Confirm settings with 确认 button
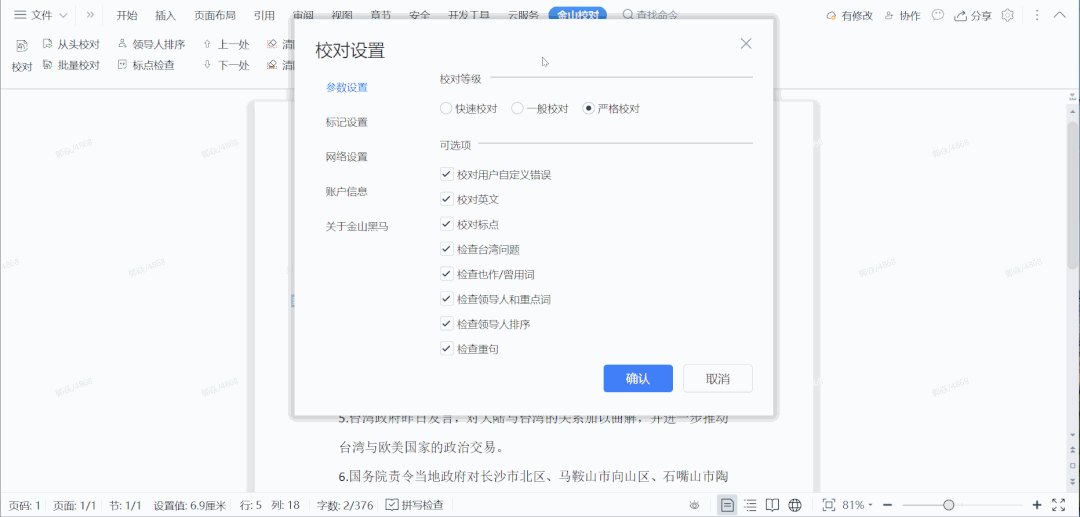 pos(638,379)
